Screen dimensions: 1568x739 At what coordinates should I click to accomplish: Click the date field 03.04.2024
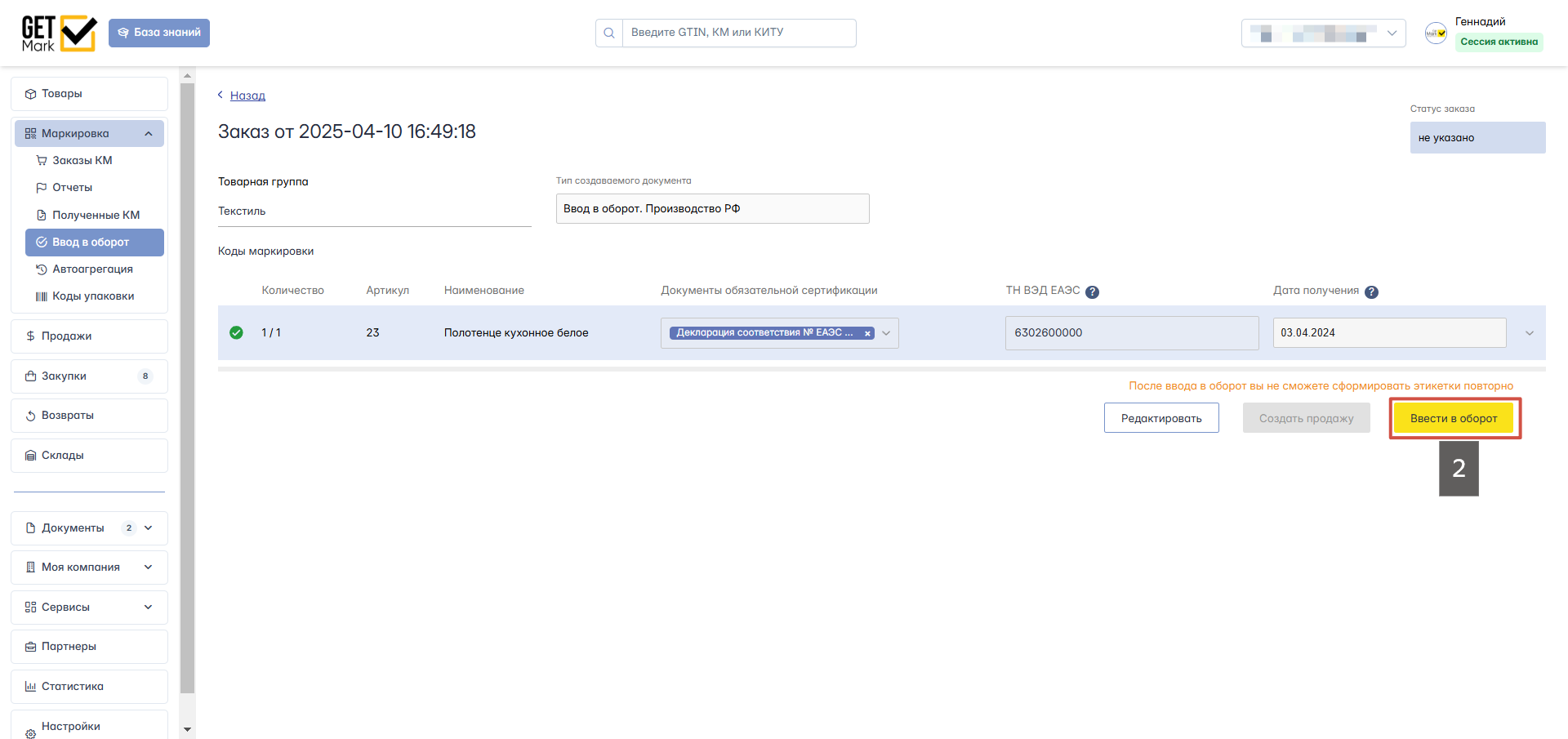(1389, 333)
